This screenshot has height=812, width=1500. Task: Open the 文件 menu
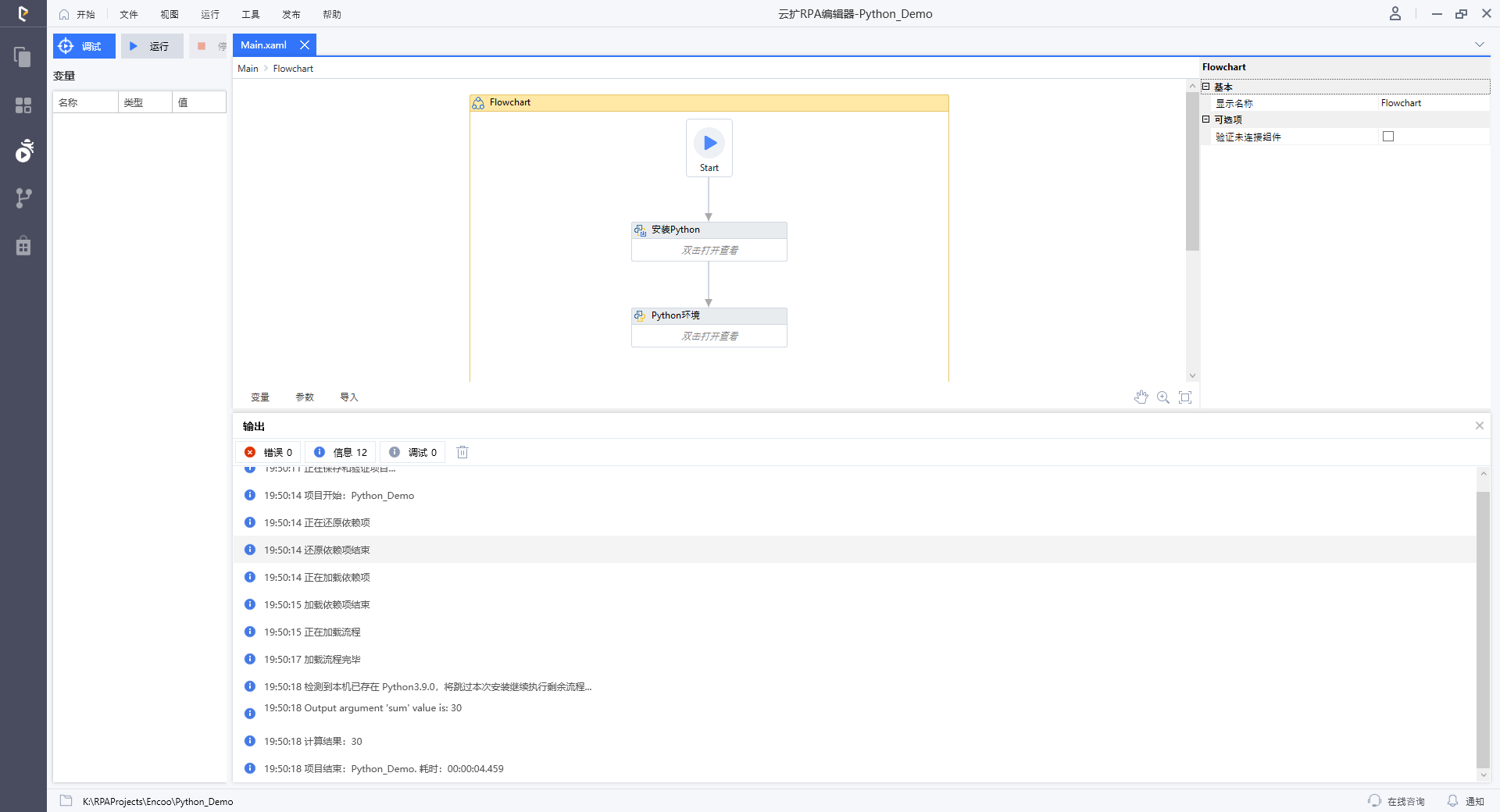[x=129, y=14]
